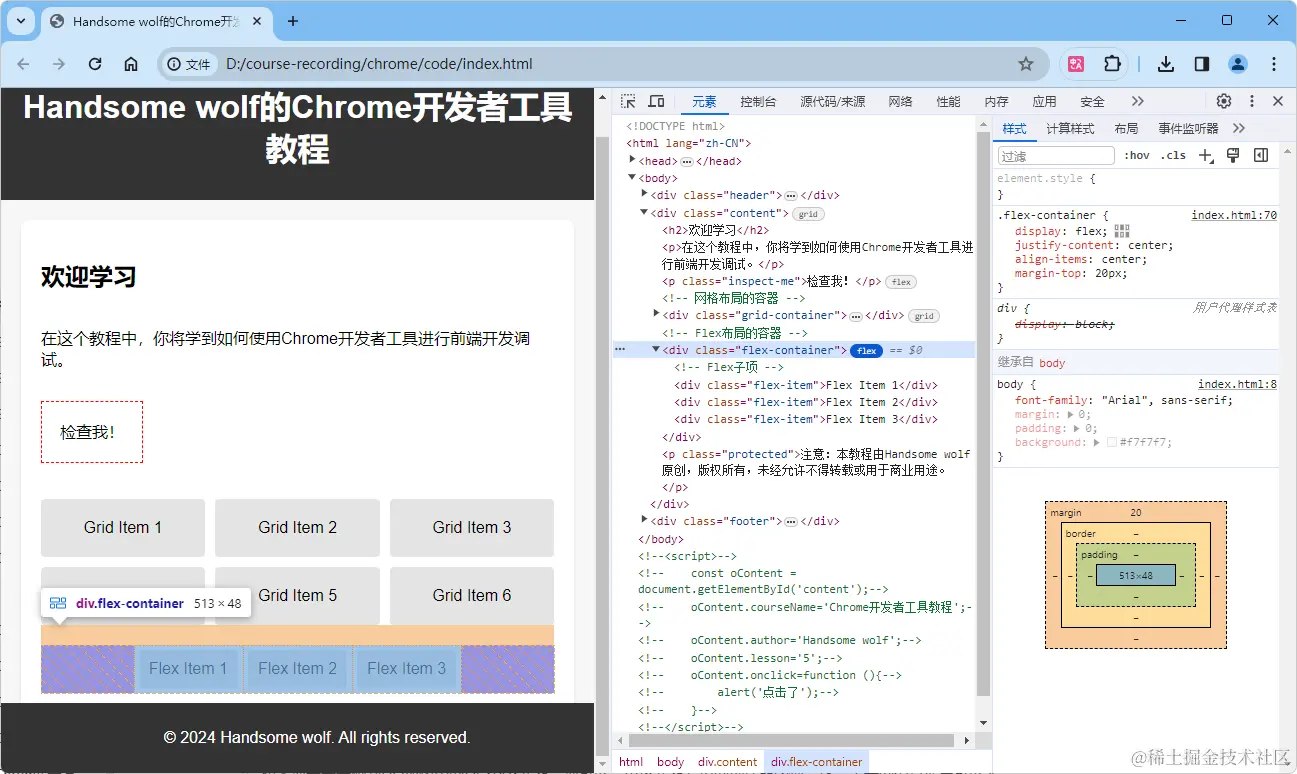Expand the grid-container div node
This screenshot has width=1297, height=774.
[656, 315]
